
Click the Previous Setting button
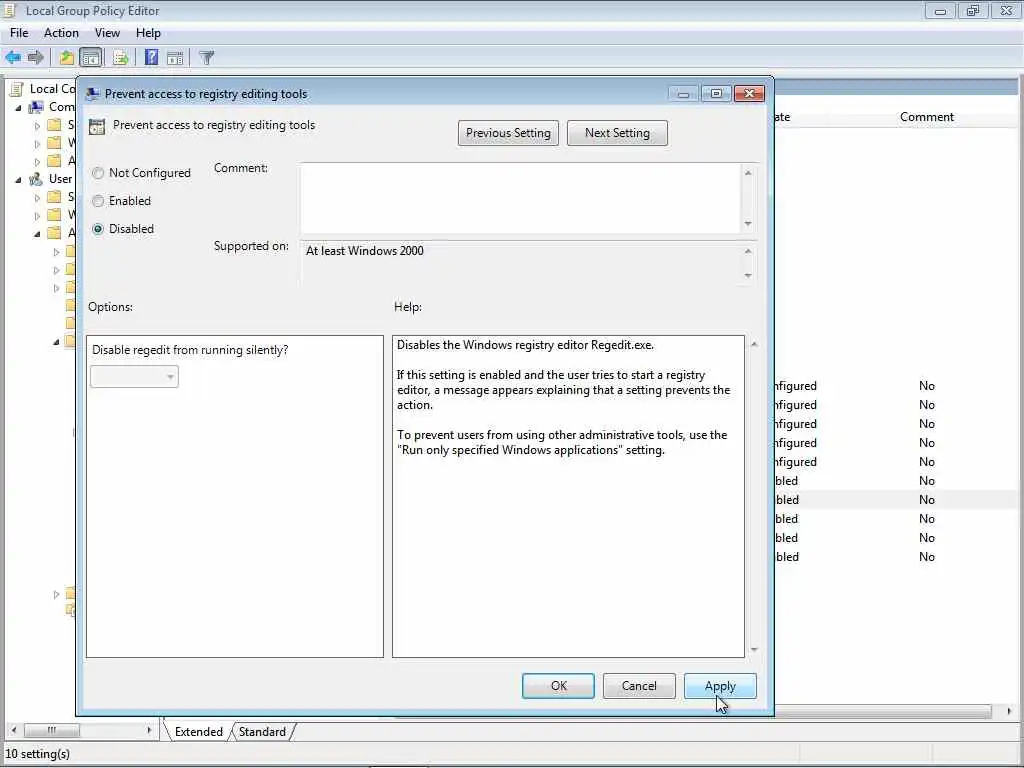click(508, 133)
